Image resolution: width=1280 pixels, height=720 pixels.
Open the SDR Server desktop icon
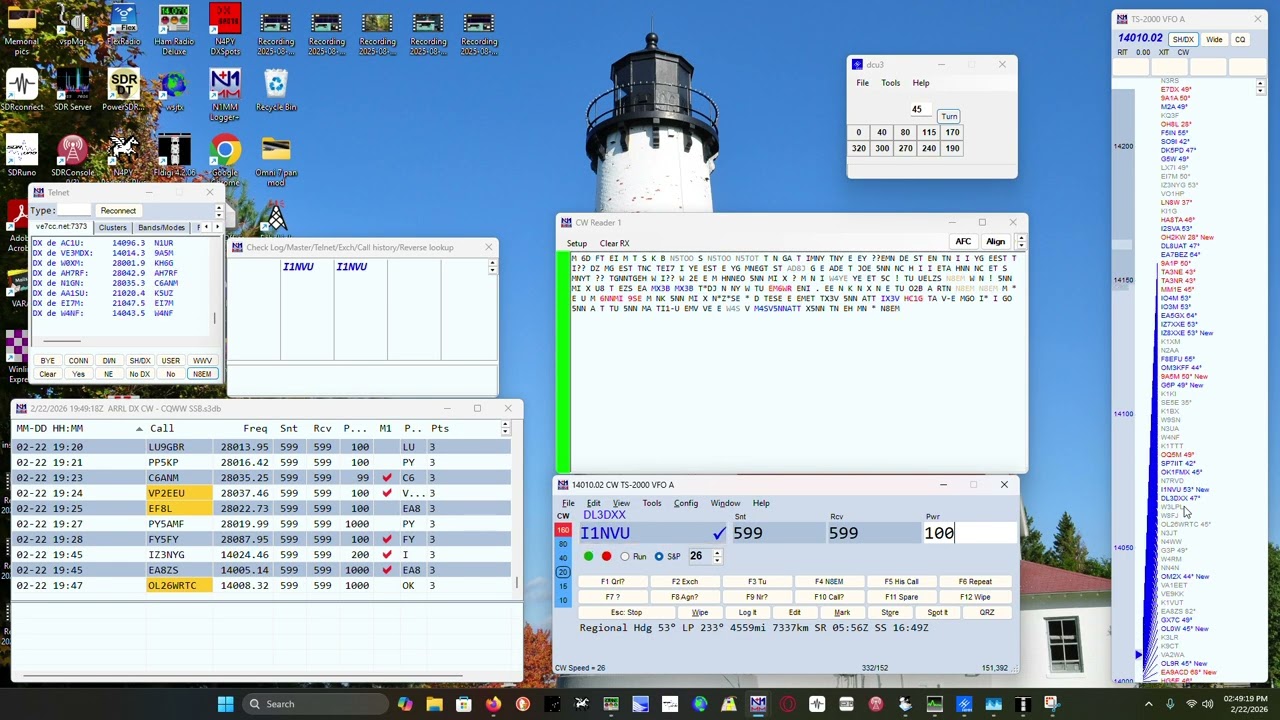[x=73, y=90]
